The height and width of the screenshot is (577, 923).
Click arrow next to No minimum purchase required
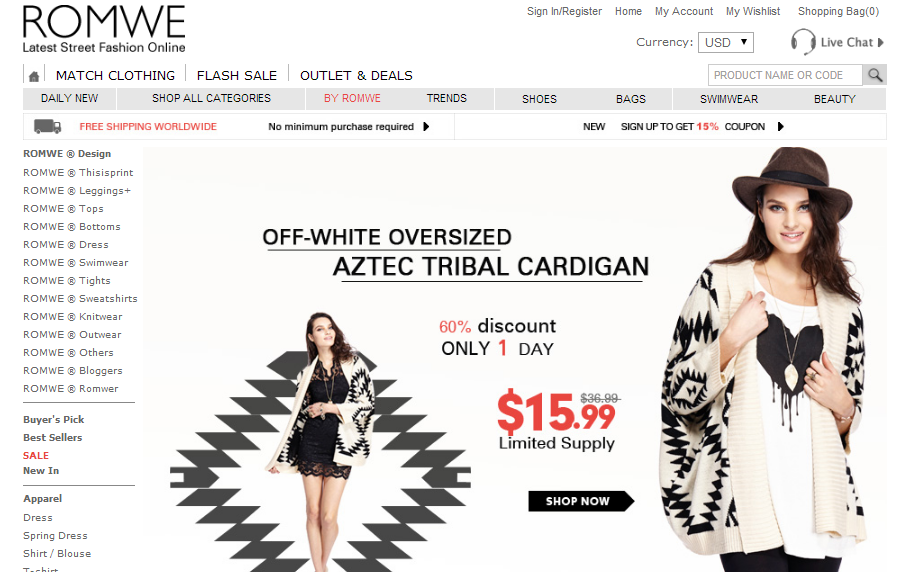(426, 127)
